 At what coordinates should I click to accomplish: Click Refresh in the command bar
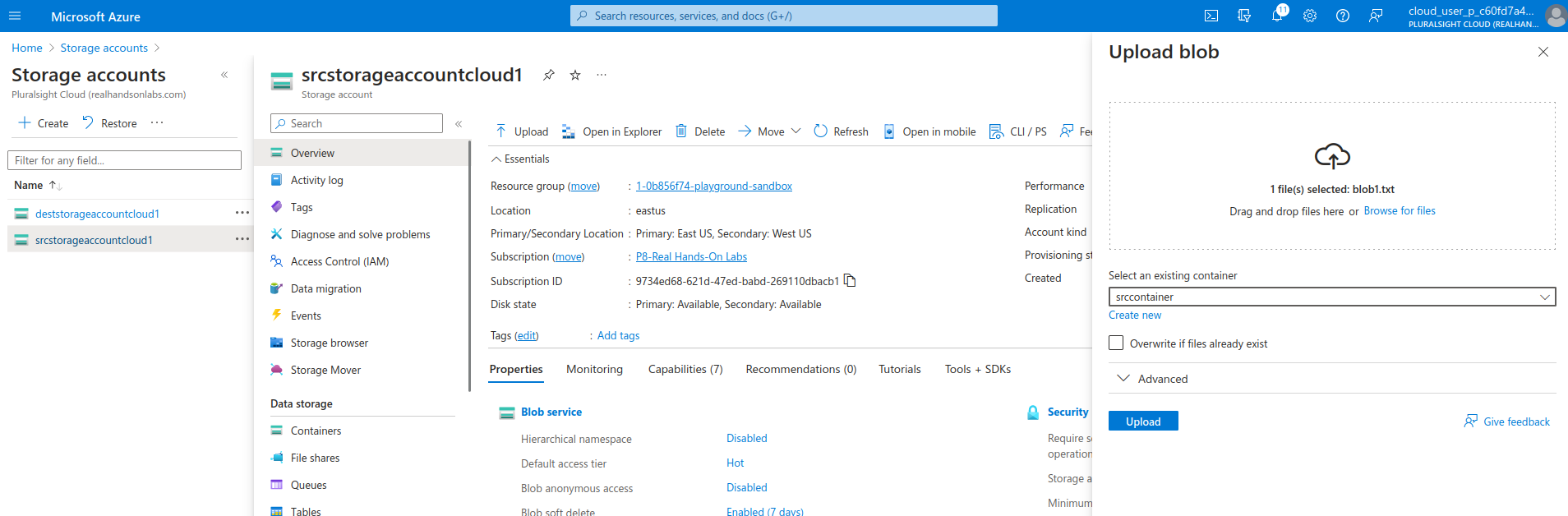point(841,131)
